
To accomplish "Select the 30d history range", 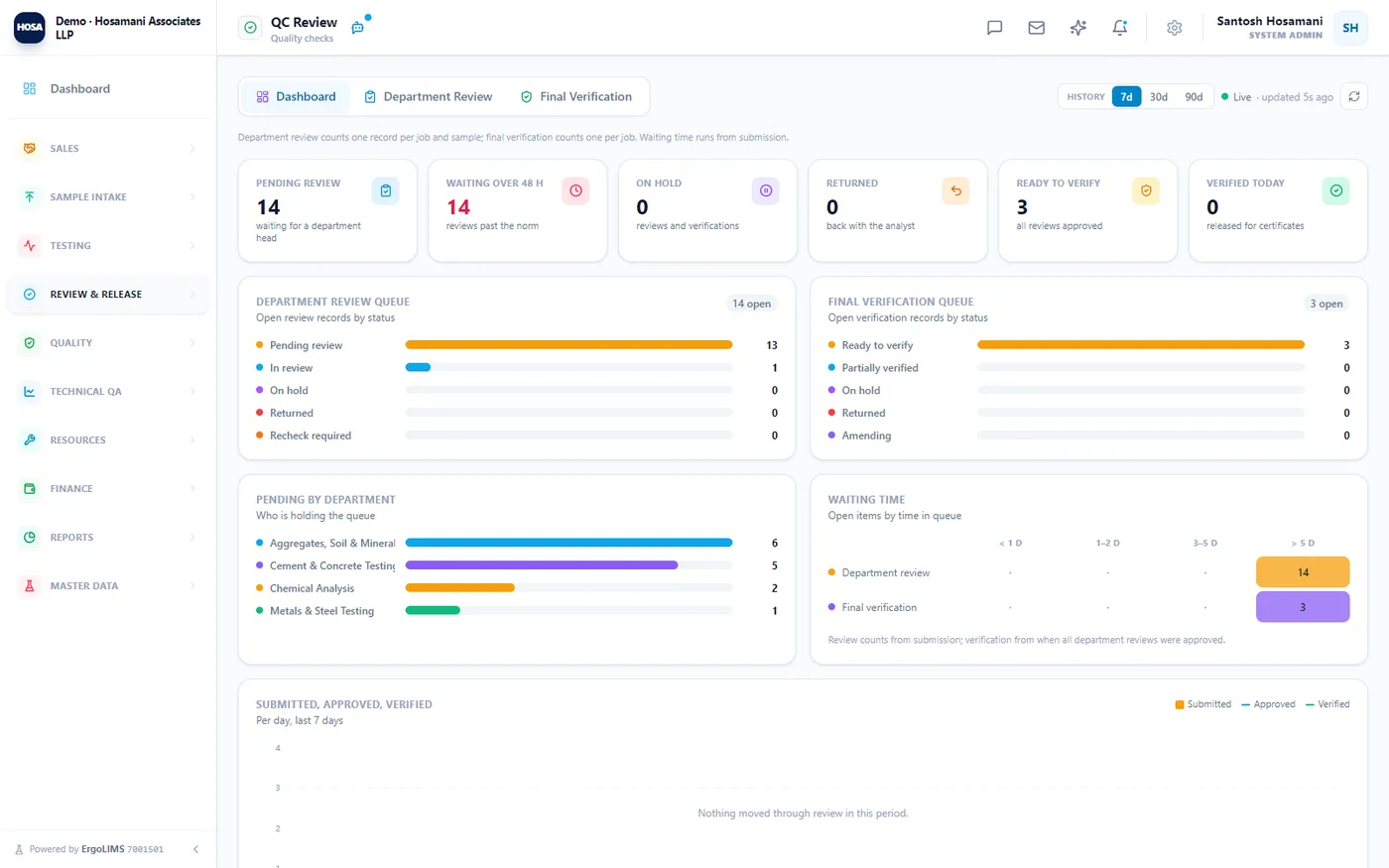I will click(x=1159, y=96).
